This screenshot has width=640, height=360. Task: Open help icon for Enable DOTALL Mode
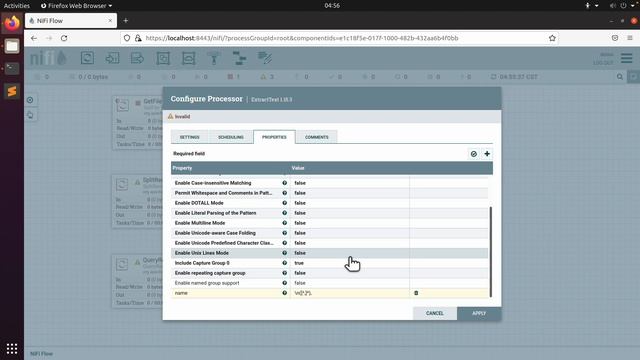(x=284, y=203)
